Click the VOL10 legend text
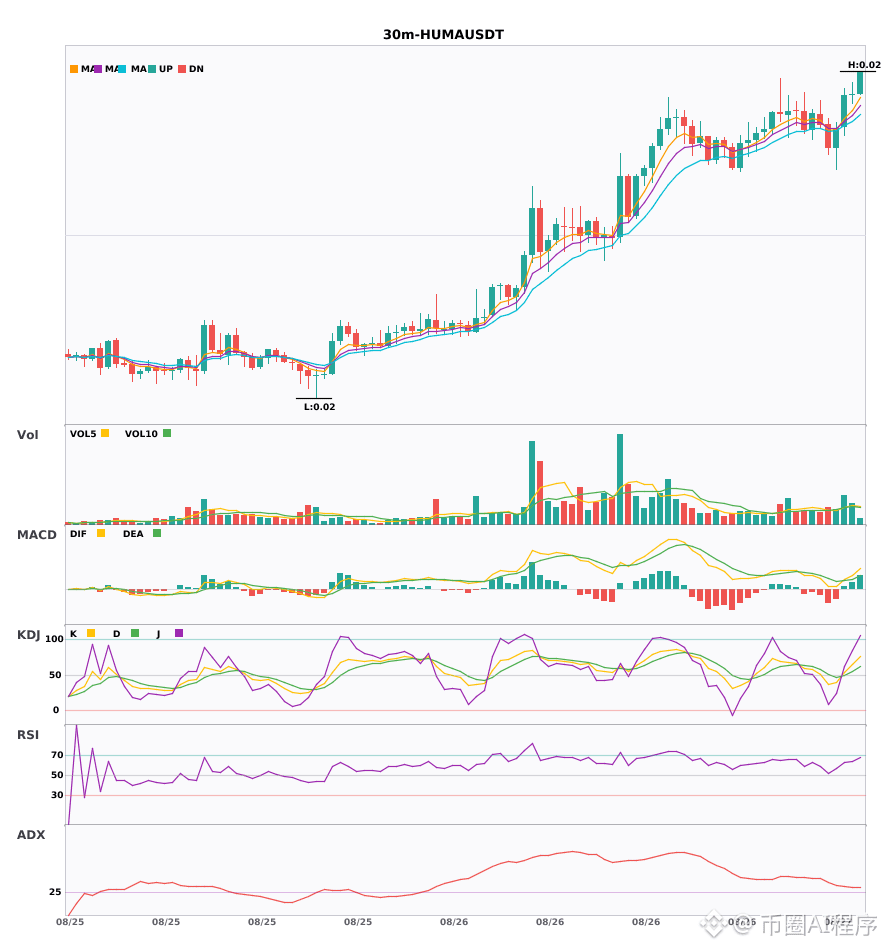 tap(141, 434)
